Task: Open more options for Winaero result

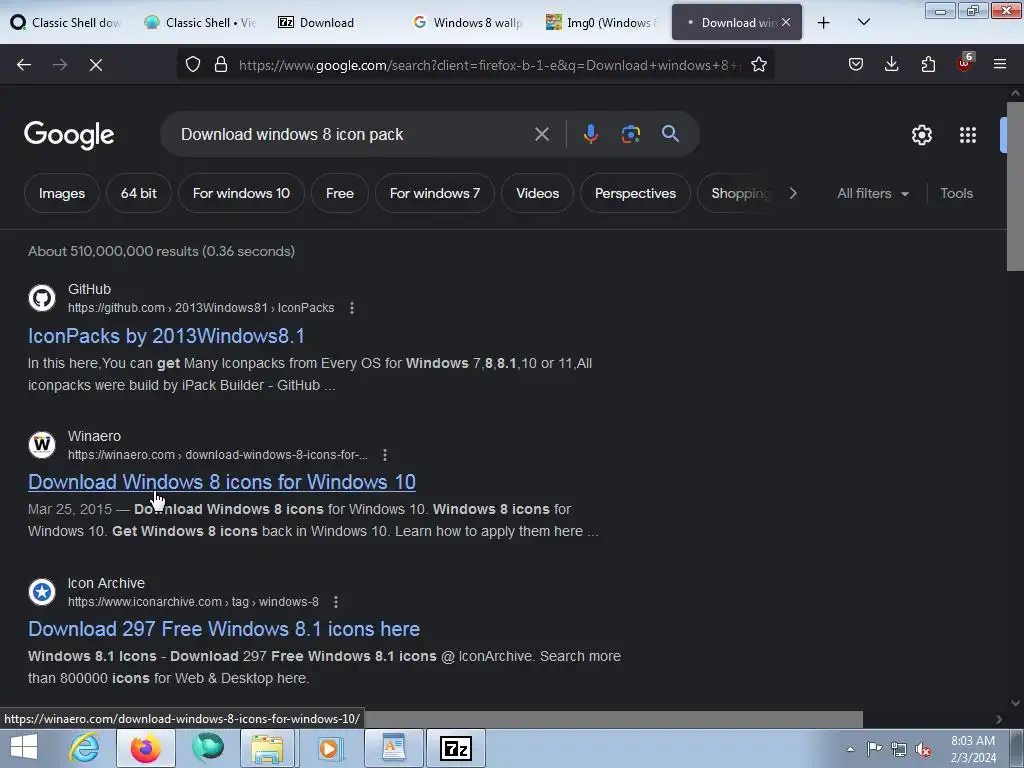Action: click(x=385, y=455)
